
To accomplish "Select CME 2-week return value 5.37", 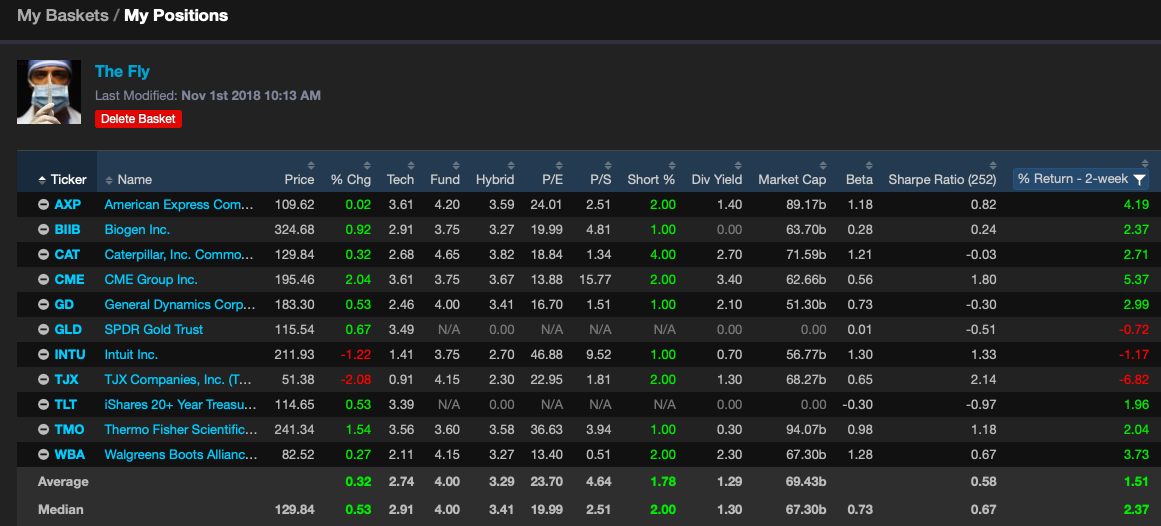I will pyautogui.click(x=1137, y=279).
